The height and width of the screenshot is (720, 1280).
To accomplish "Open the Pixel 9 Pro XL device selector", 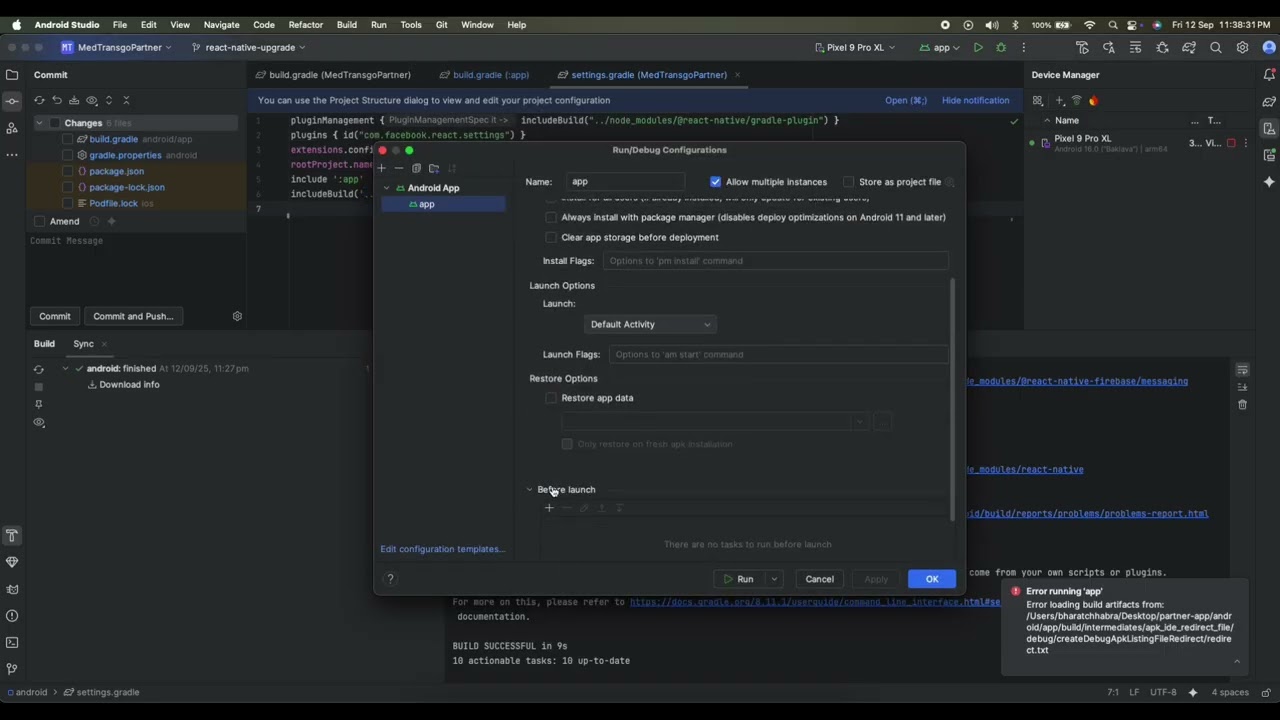I will [x=855, y=47].
